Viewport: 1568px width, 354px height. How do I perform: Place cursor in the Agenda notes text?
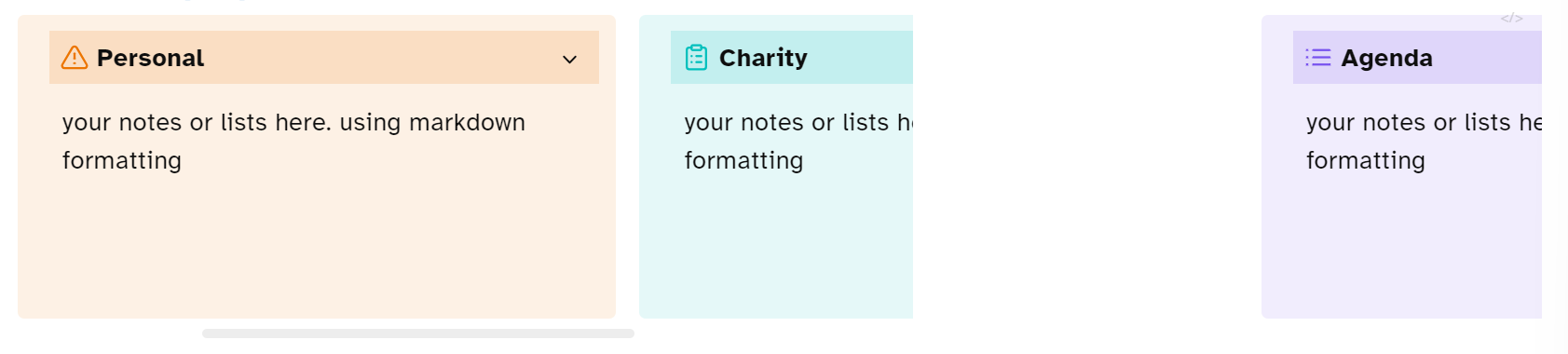[x=1424, y=141]
